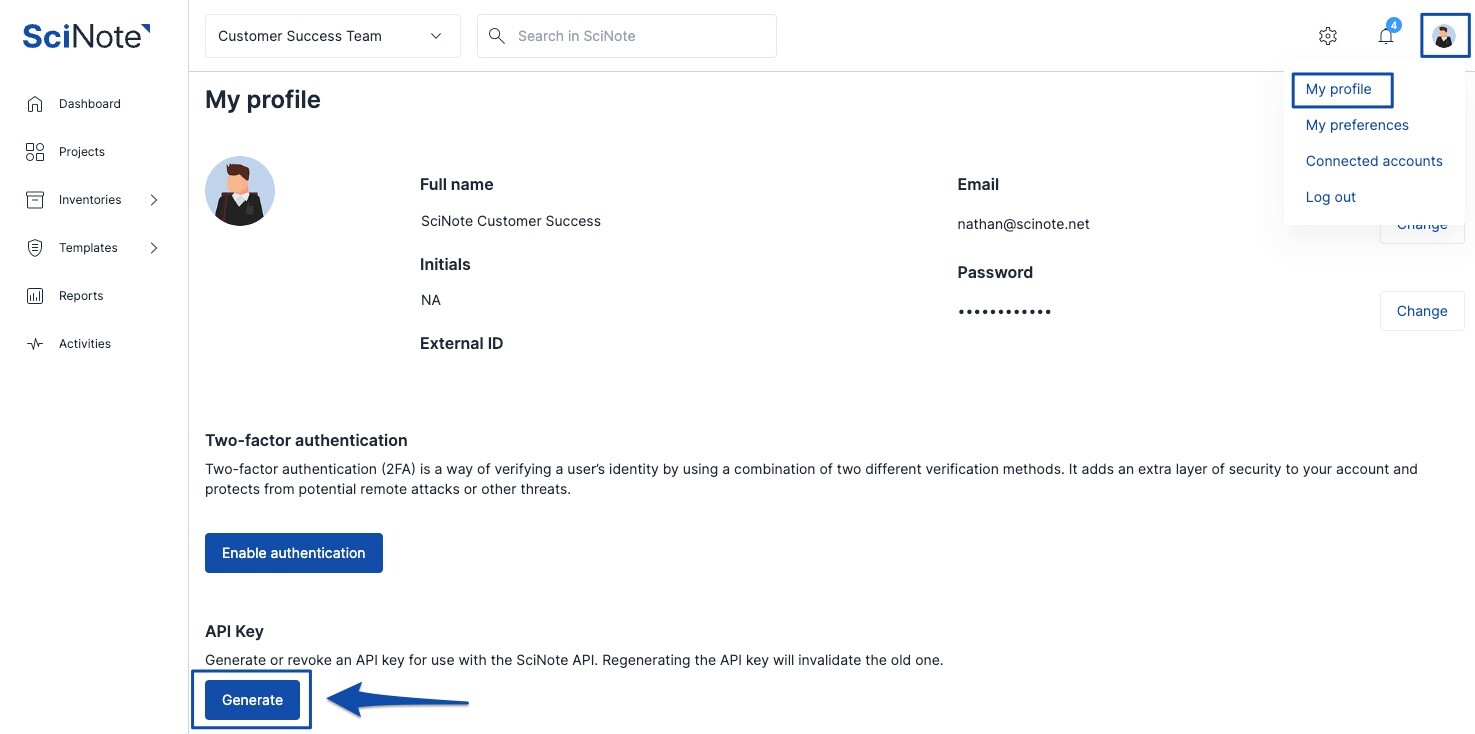The image size is (1475, 734).
Task: Open the settings gear icon
Action: click(x=1328, y=36)
